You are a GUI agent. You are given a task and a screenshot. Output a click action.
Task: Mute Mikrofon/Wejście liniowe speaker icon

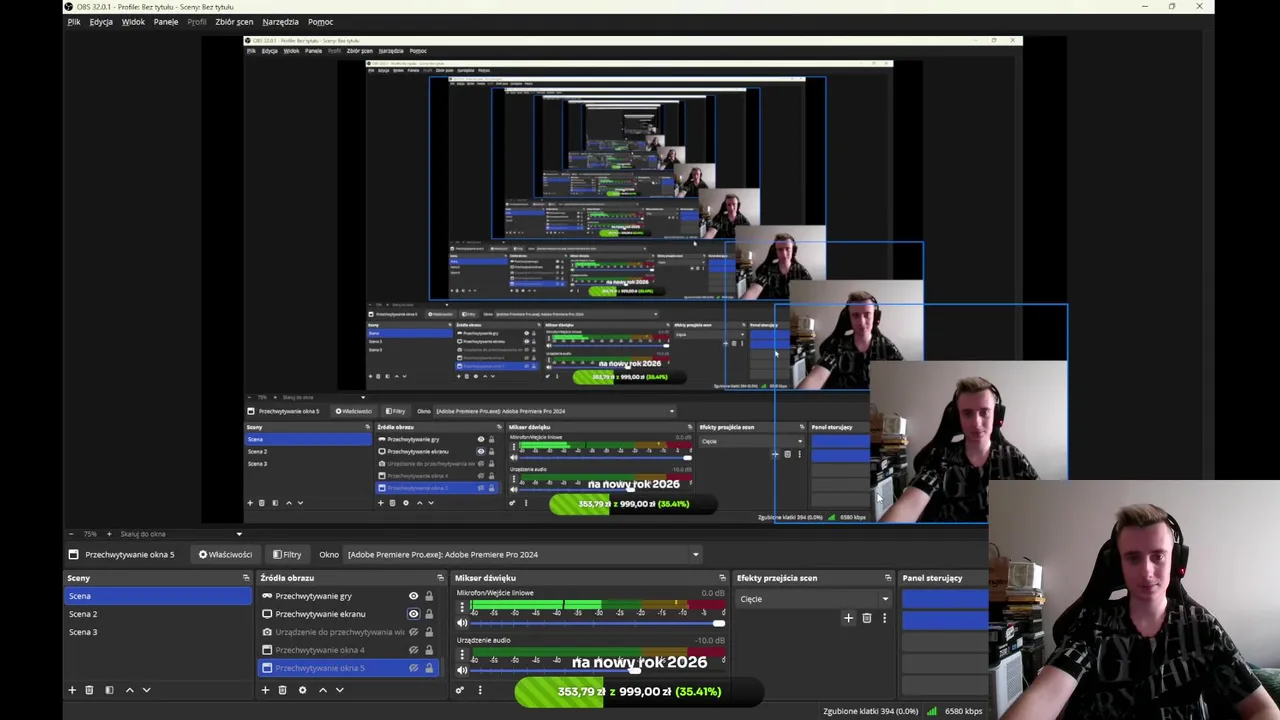click(462, 623)
